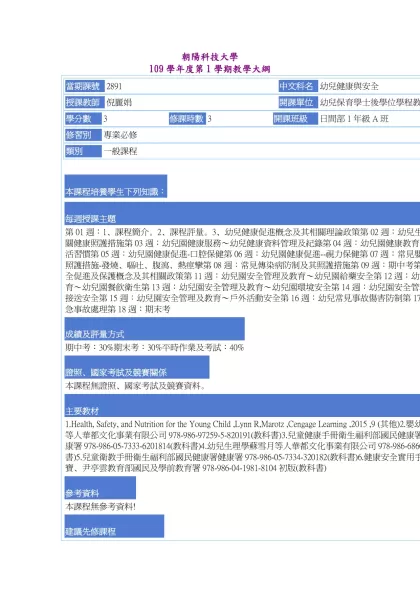The image size is (420, 593).
Task: Select course number value 2891
Action: pyautogui.click(x=114, y=86)
